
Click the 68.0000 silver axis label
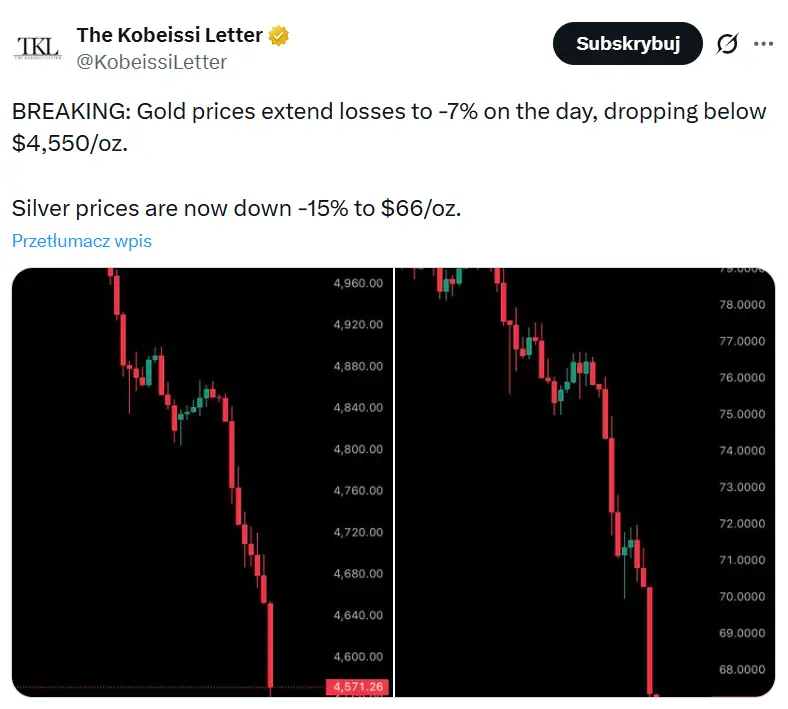741,670
